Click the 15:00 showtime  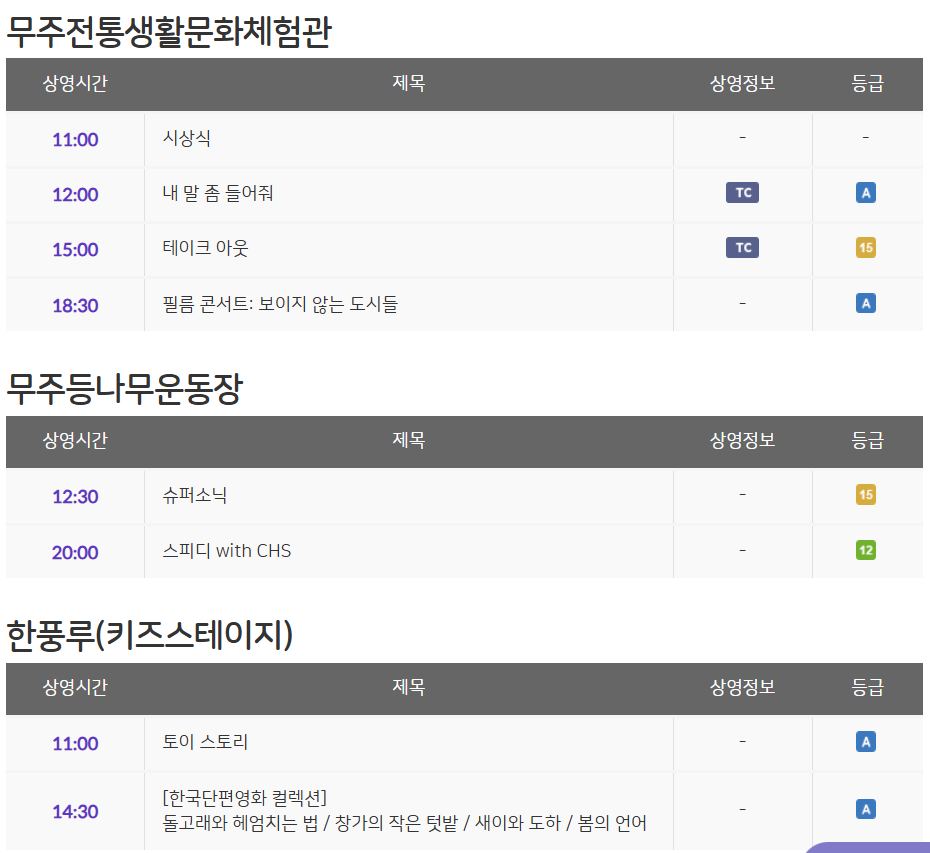click(x=75, y=250)
